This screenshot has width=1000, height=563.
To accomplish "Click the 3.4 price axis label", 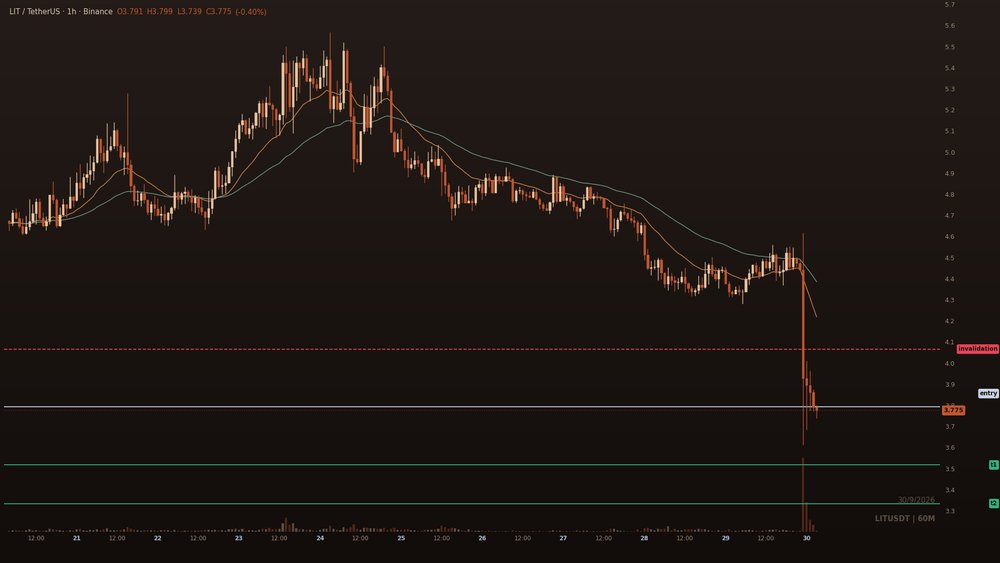I will (950, 490).
